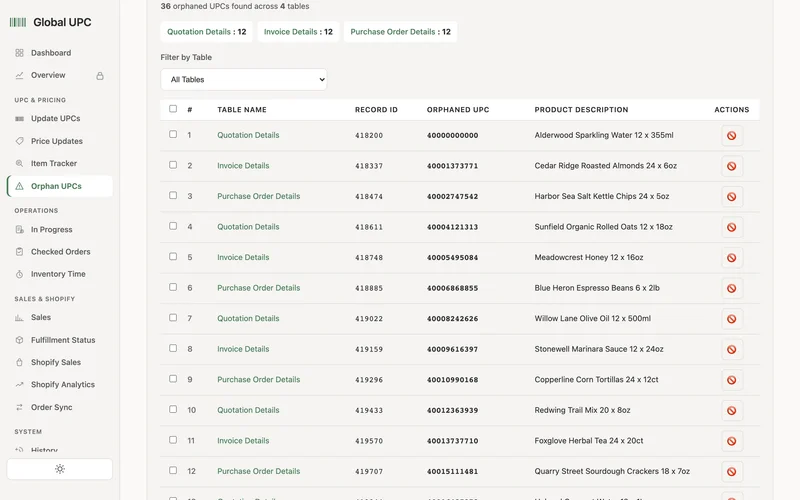Image resolution: width=800 pixels, height=500 pixels.
Task: Check the box for row 2 record 418337
Action: click(173, 165)
